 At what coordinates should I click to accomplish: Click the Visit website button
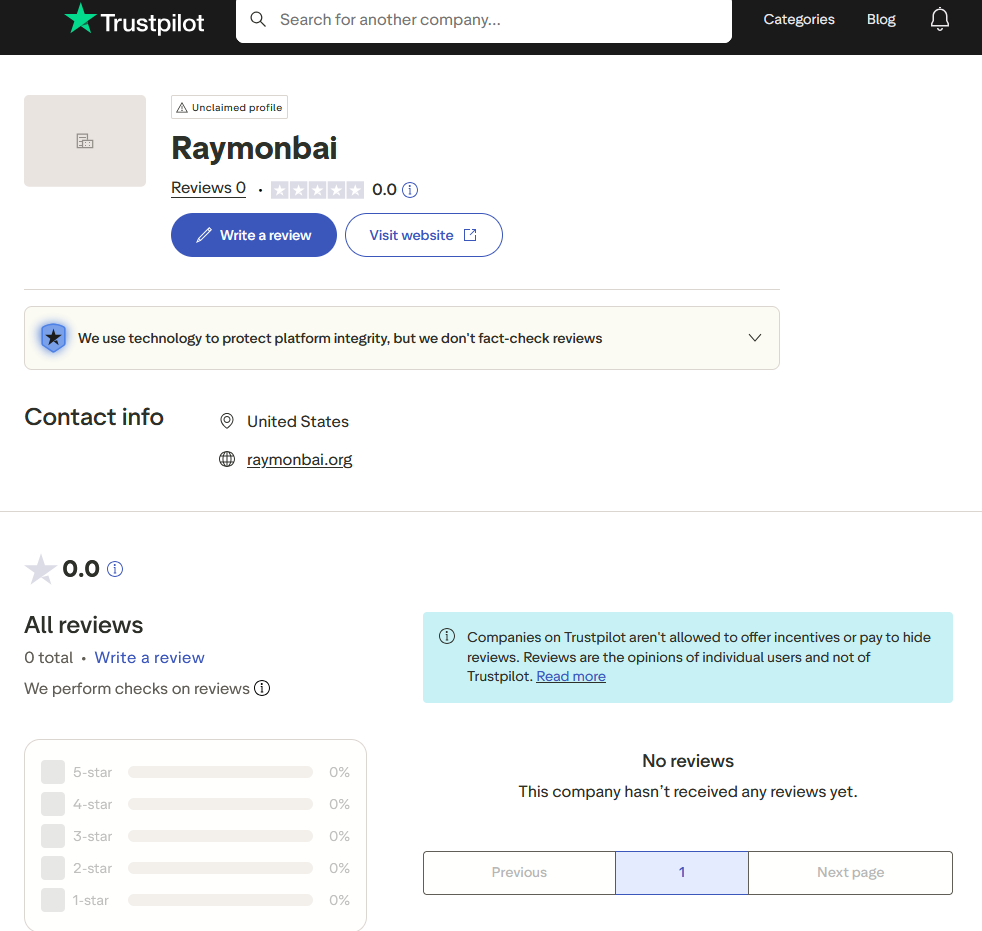[423, 235]
